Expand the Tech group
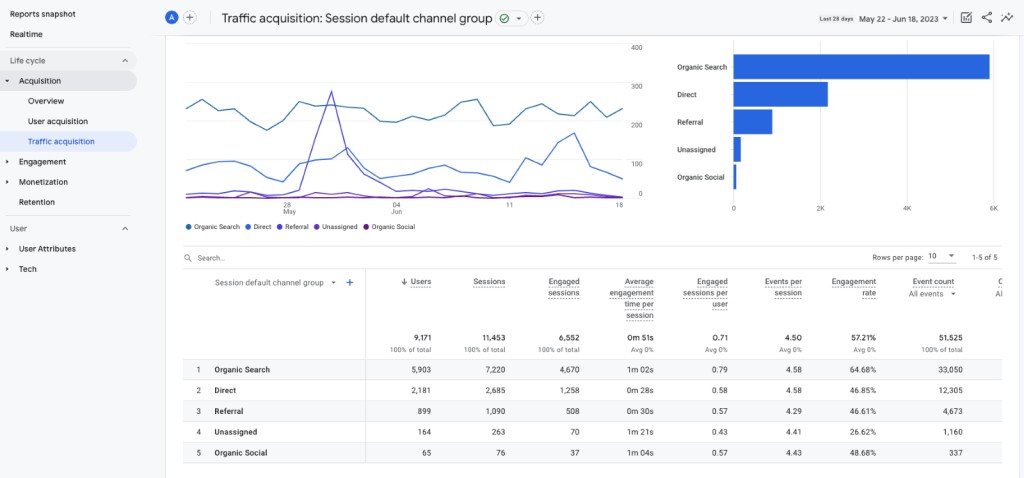This screenshot has height=478, width=1024. [x=7, y=269]
